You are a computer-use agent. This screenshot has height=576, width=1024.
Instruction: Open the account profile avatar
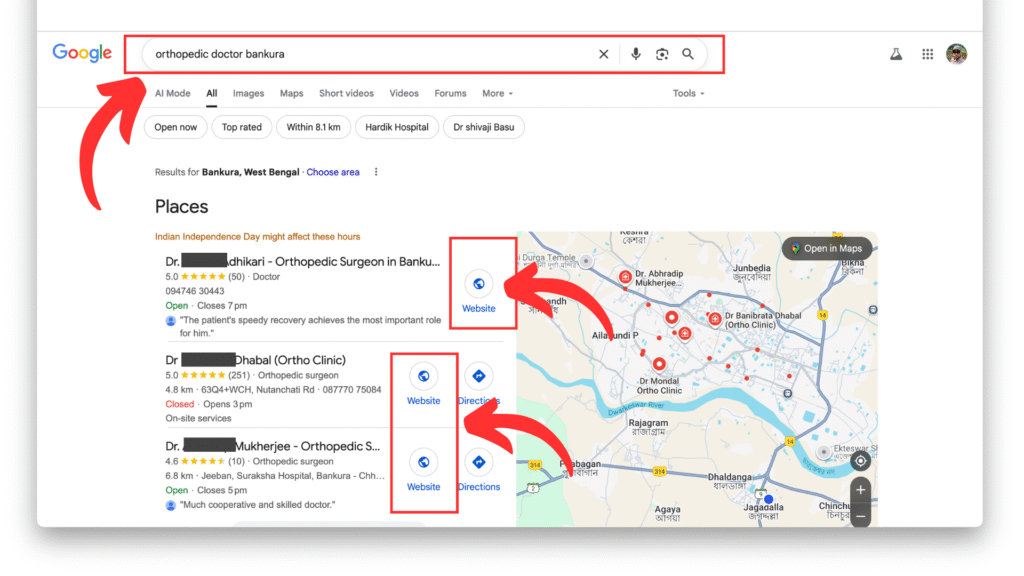coord(957,54)
